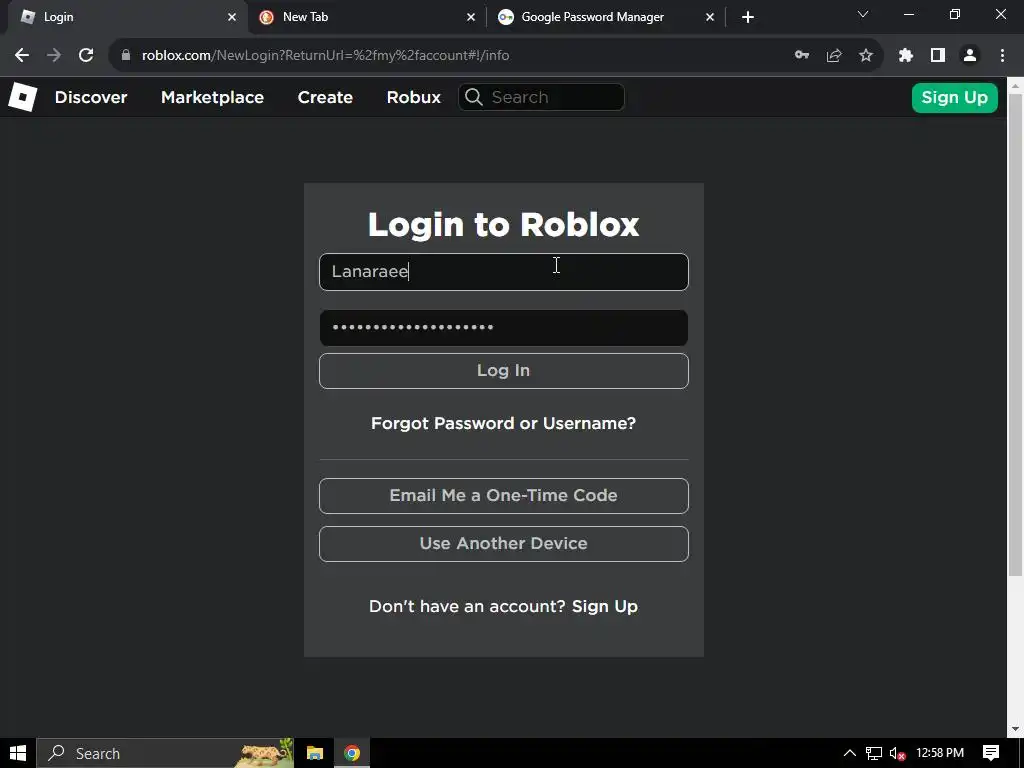The height and width of the screenshot is (768, 1024).
Task: Click the browser forward arrow
Action: coord(54,56)
